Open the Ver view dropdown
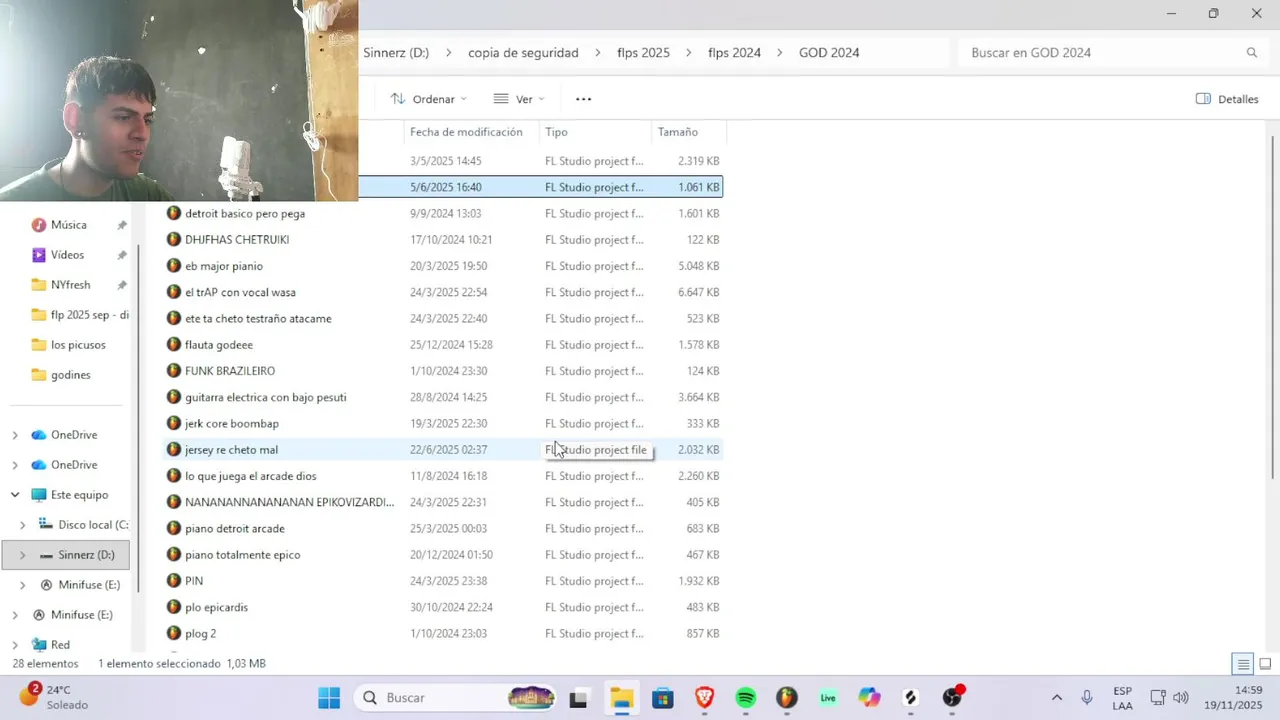1280x720 pixels. click(x=519, y=99)
